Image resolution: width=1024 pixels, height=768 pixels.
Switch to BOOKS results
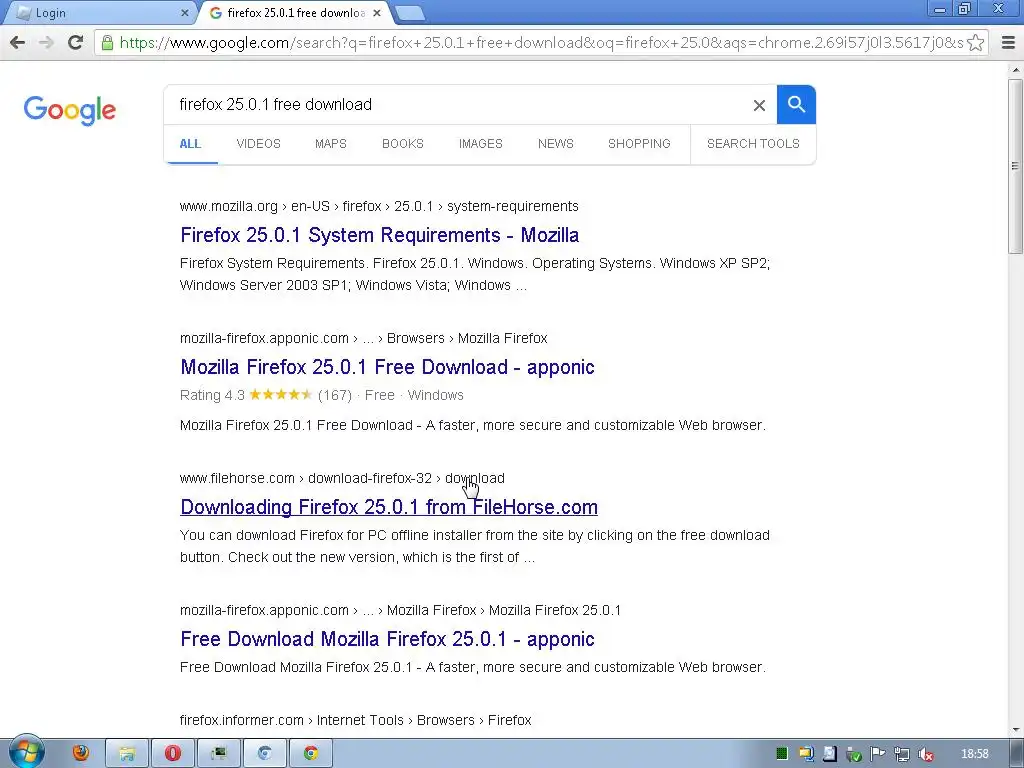402,144
